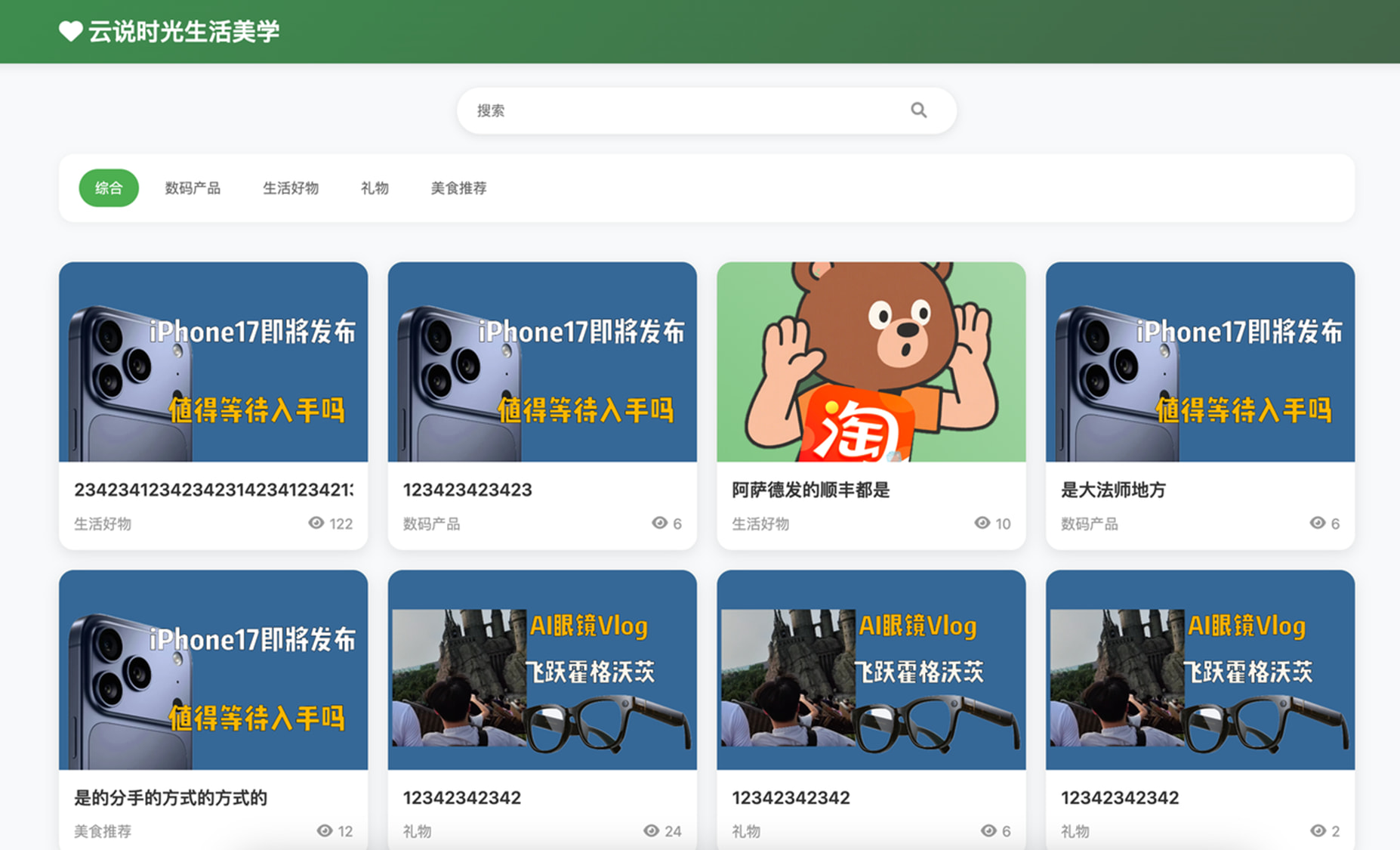
Task: Click the magnifying glass search icon
Action: [918, 110]
